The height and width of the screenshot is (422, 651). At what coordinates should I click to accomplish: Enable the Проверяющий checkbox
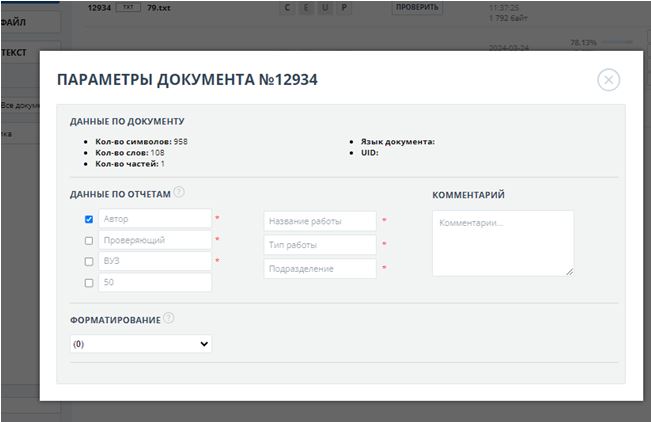(89, 240)
